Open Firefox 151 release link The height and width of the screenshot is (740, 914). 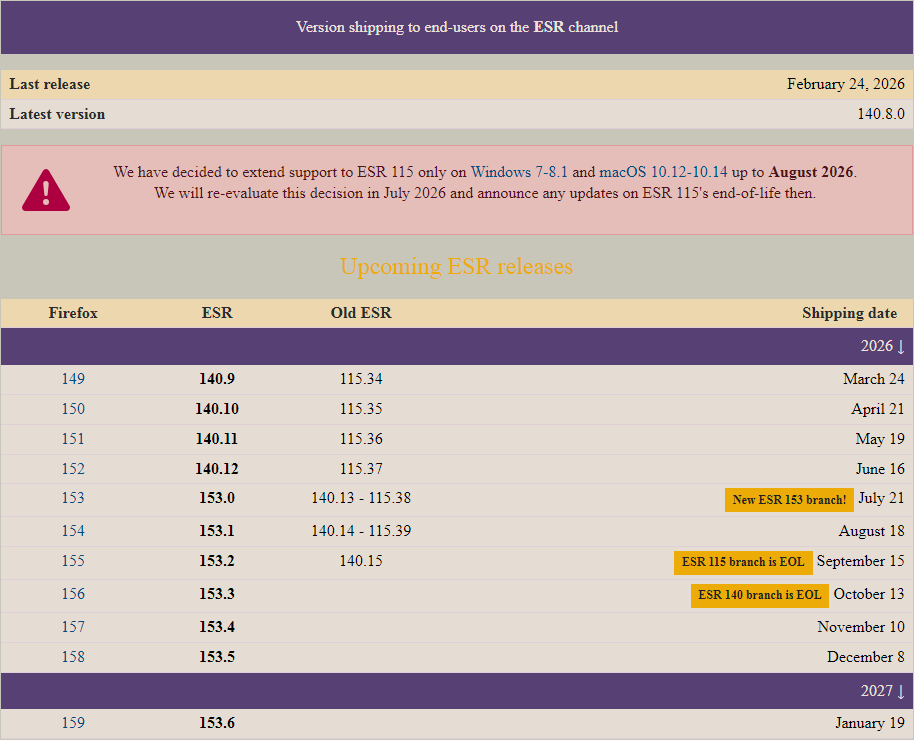(x=73, y=439)
